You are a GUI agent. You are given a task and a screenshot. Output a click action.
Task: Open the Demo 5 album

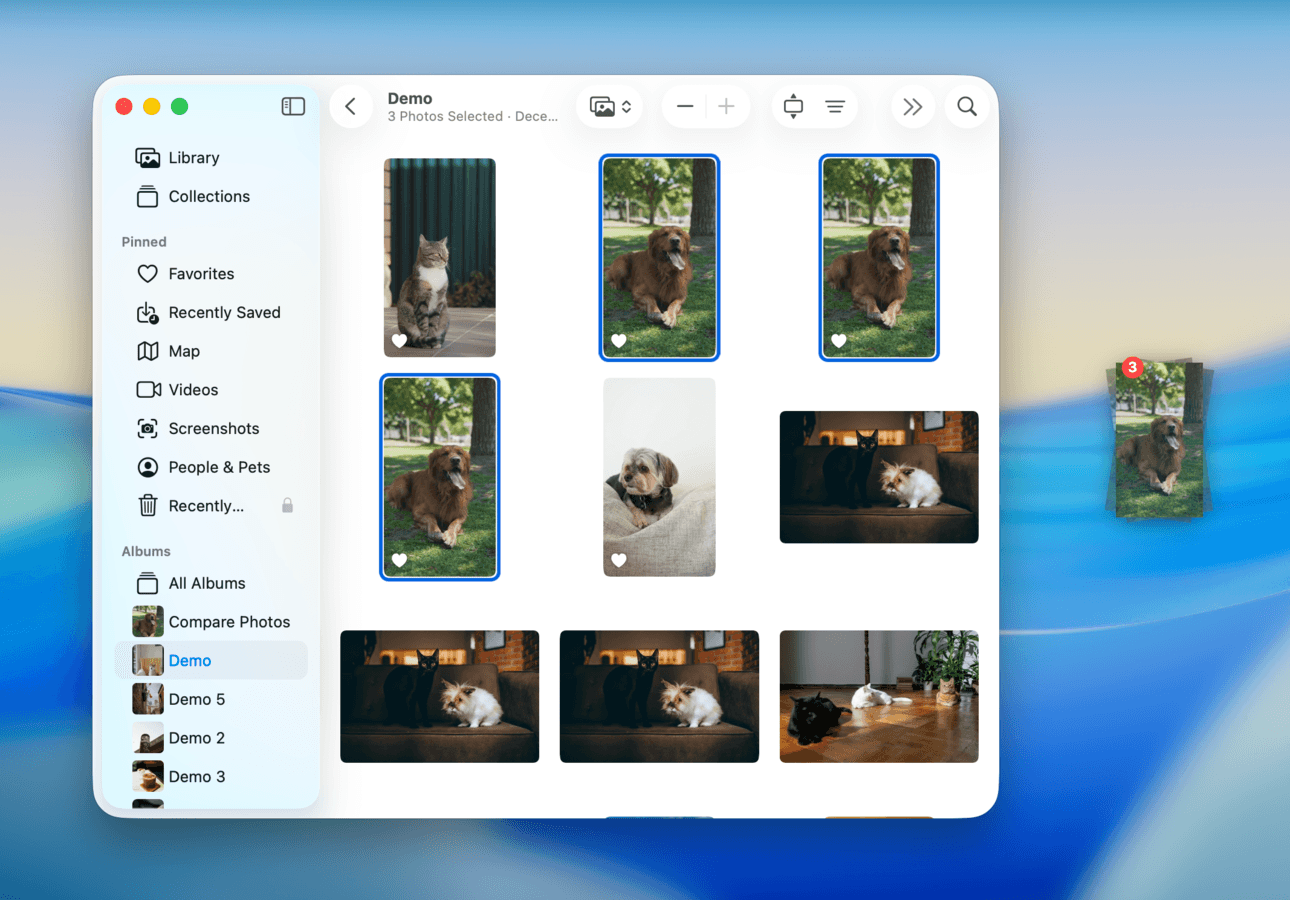(x=211, y=699)
